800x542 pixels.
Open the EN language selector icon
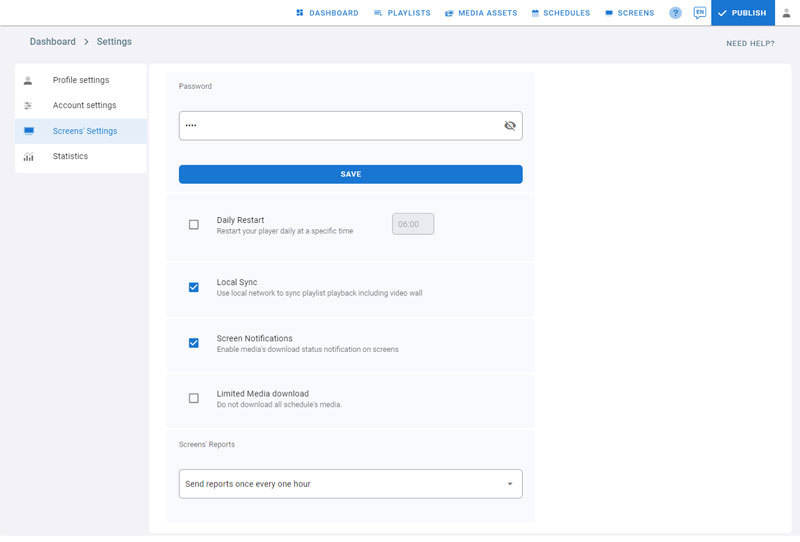click(700, 13)
